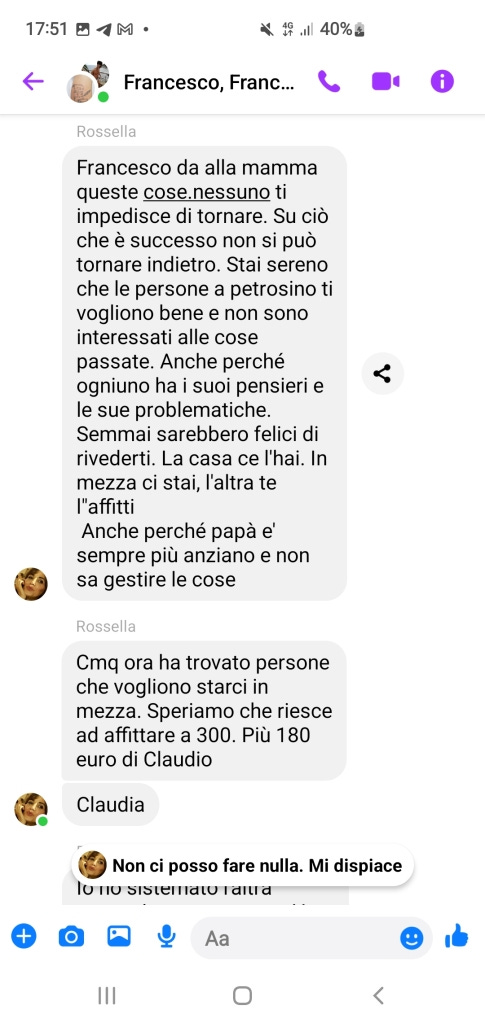The image size is (485, 1023).
Task: Open conversation info with the i icon
Action: coord(442,82)
